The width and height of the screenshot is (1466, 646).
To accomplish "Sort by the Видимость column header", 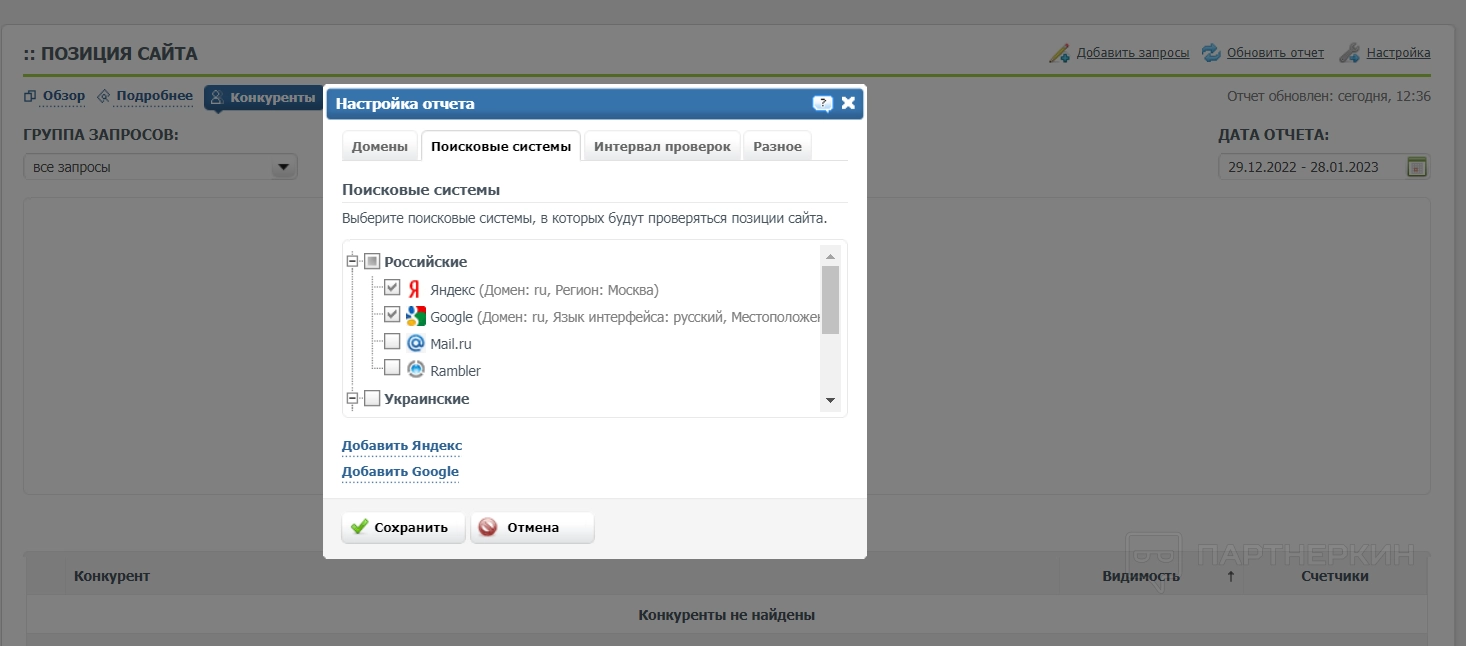I will pyautogui.click(x=1141, y=576).
